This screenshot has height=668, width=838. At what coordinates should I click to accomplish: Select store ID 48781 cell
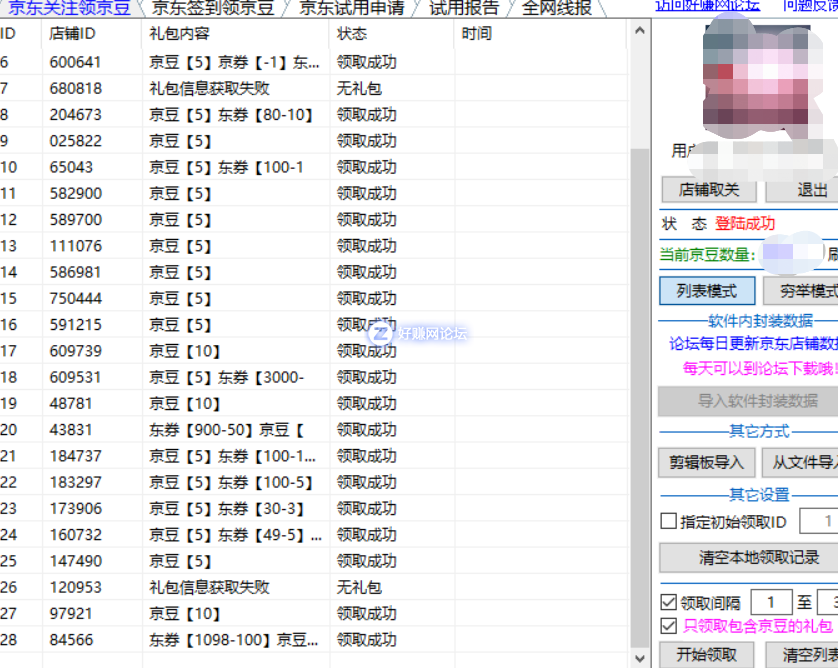[x=71, y=403]
